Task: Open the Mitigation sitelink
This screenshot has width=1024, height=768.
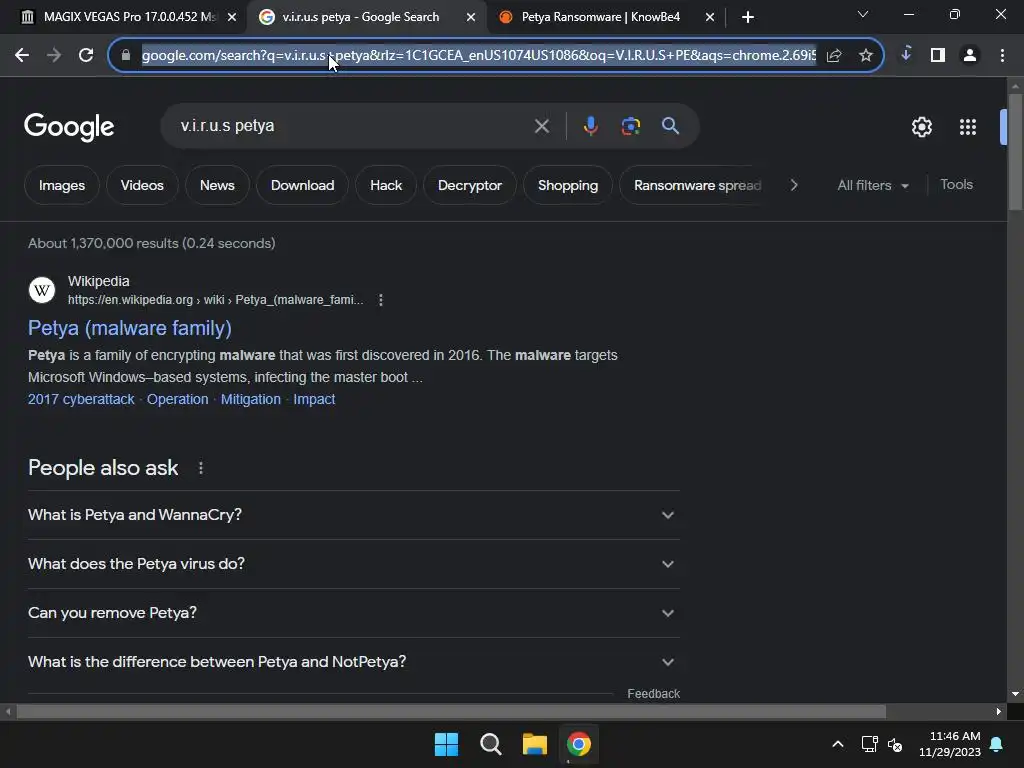Action: pos(251,399)
